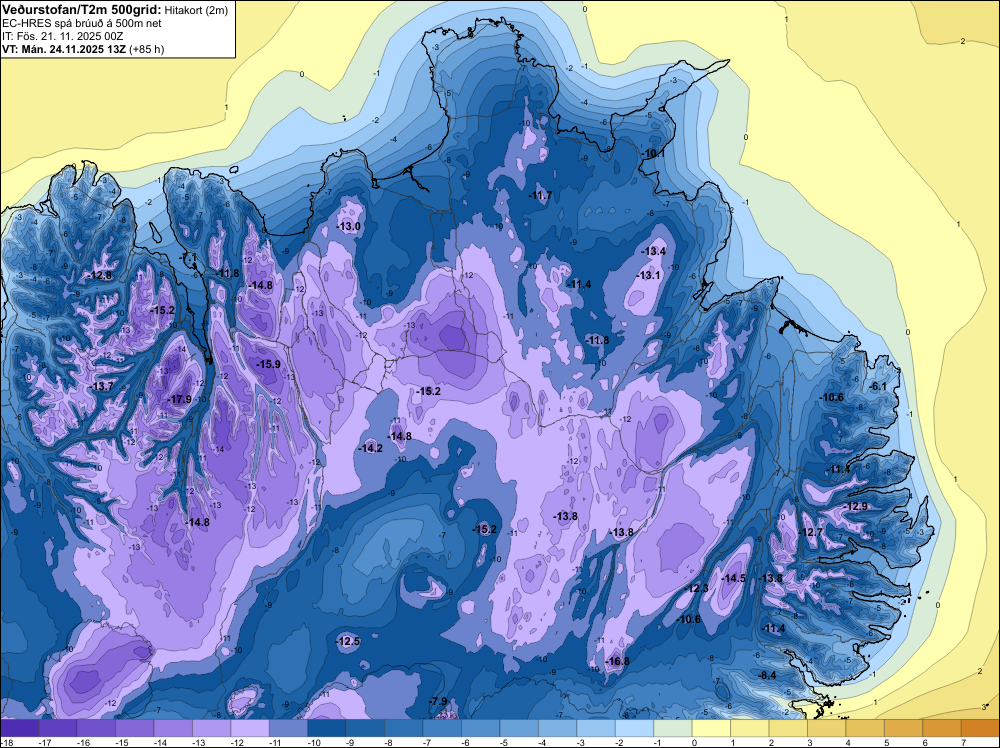1000x748 pixels.
Task: Click the -8.4 temperature label
Action: pyautogui.click(x=768, y=675)
